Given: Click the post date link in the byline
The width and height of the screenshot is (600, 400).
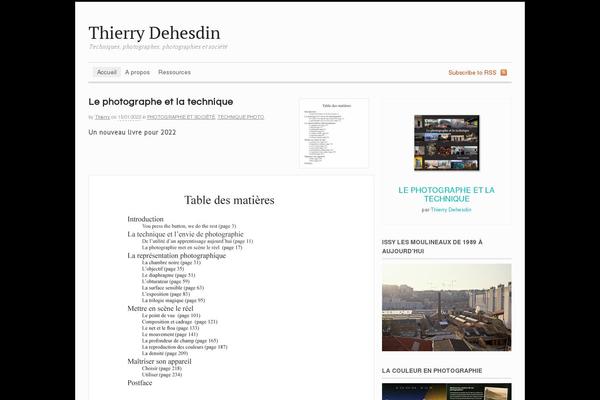Looking at the screenshot, I should click(x=130, y=117).
